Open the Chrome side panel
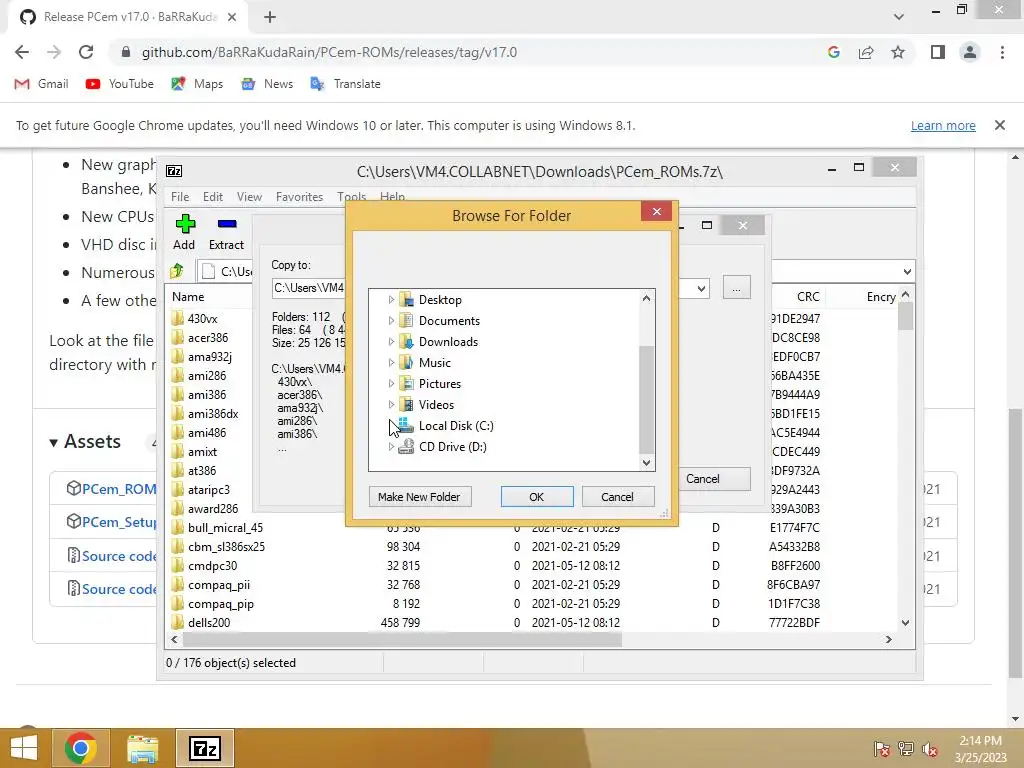This screenshot has height=768, width=1024. click(x=938, y=52)
